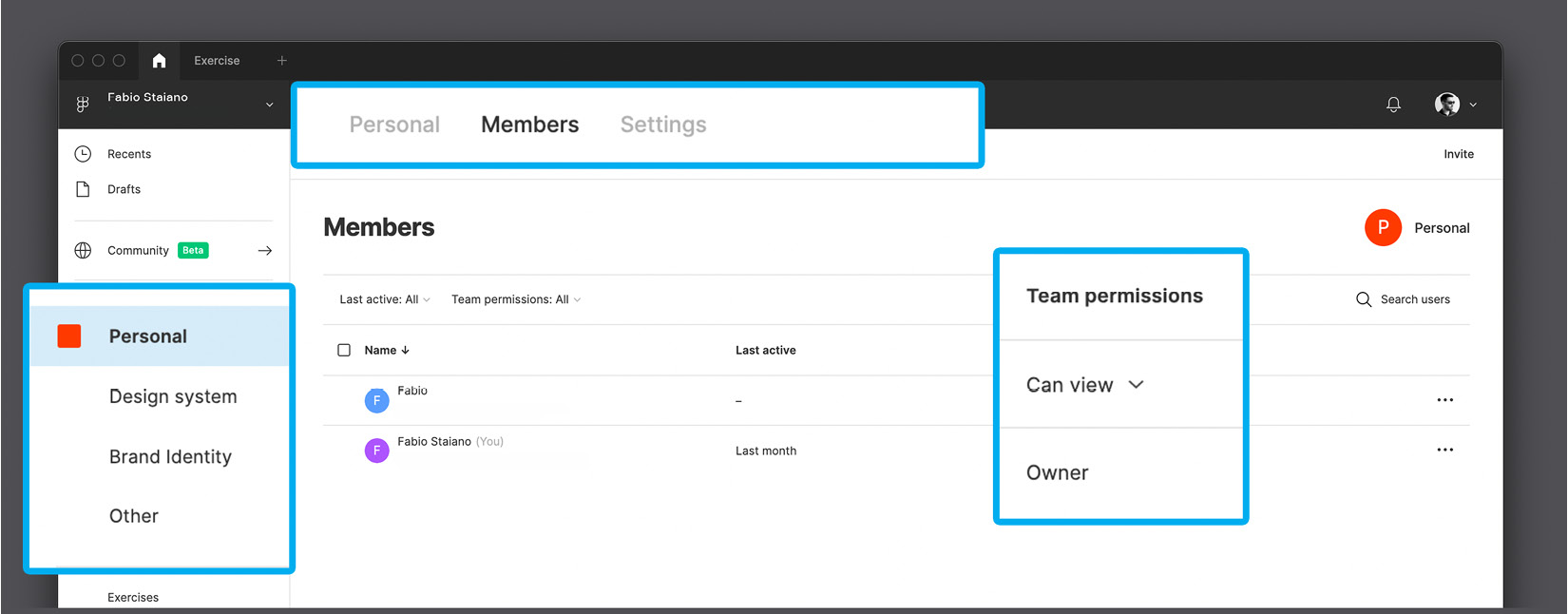Open more options for Fabio Staiano row
The width and height of the screenshot is (1568, 614).
click(1444, 450)
